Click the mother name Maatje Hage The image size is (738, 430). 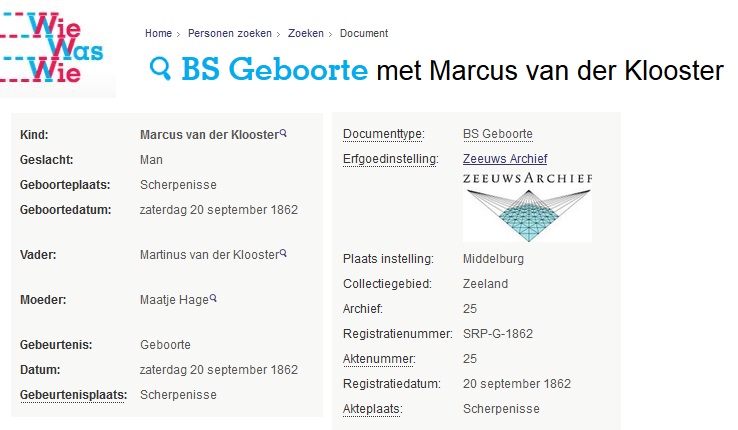point(174,300)
